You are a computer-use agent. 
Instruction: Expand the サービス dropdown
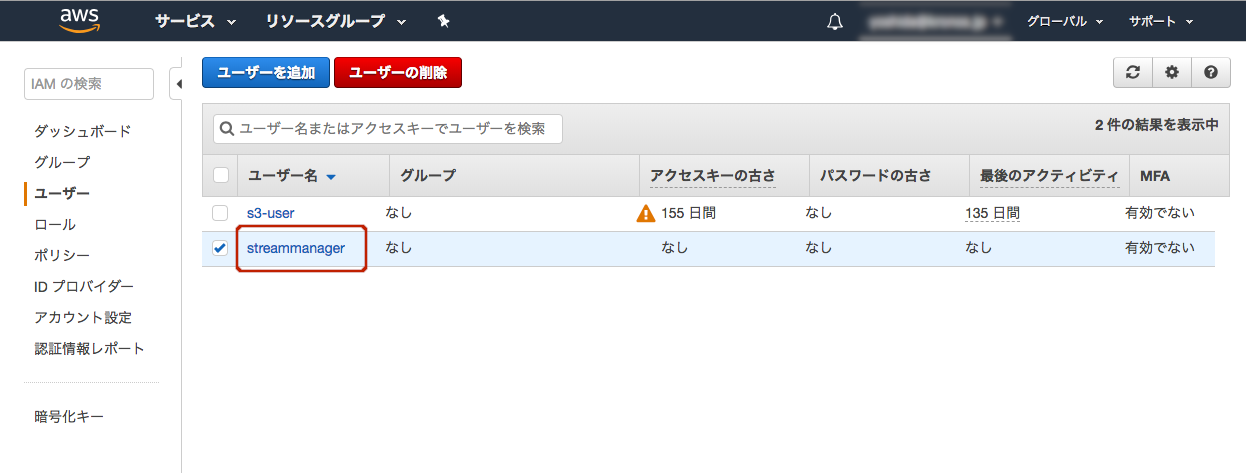[195, 21]
